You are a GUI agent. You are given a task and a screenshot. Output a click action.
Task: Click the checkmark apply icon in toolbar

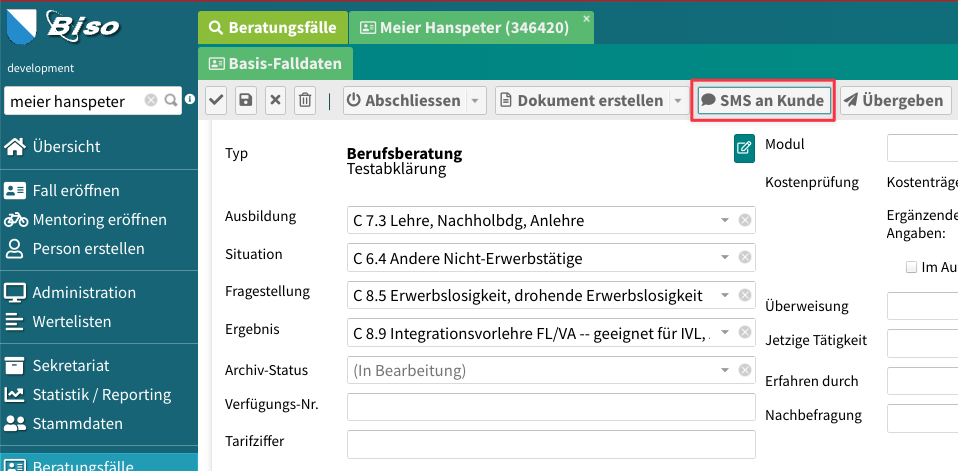tap(216, 101)
